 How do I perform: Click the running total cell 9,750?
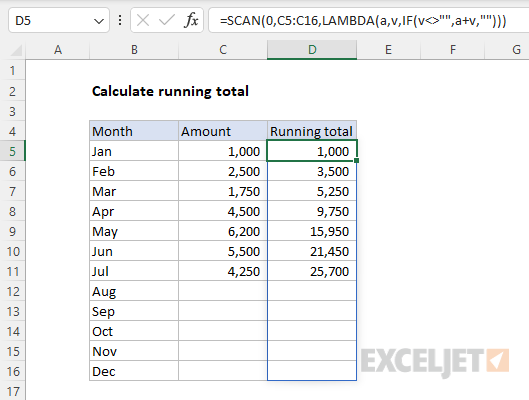tap(312, 211)
